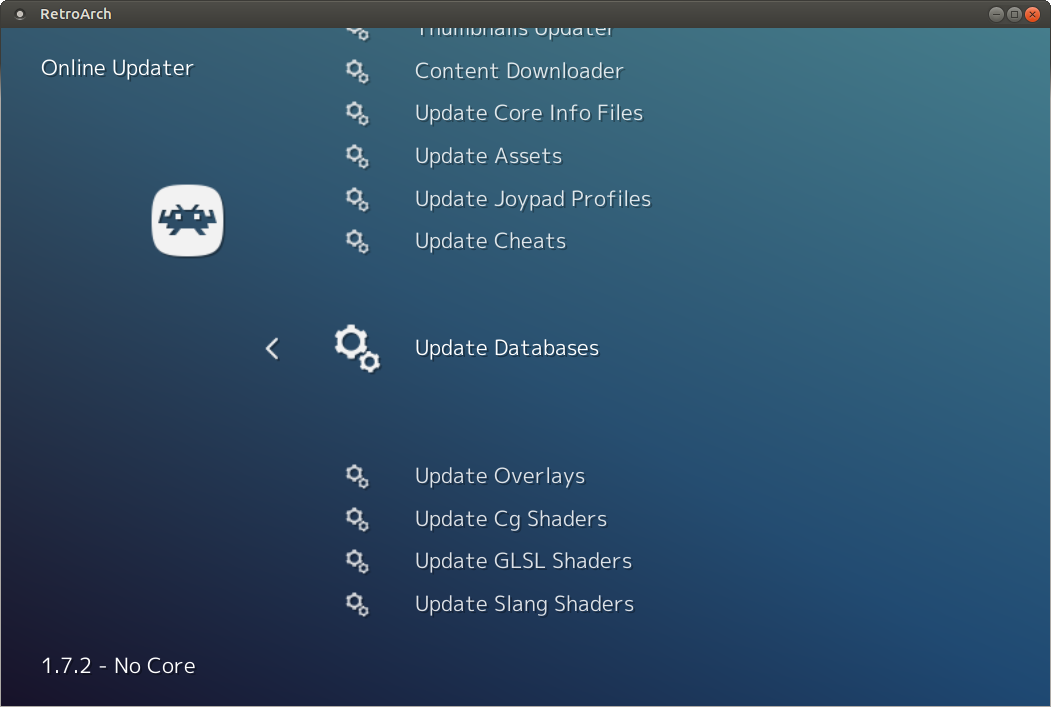Select Update Joypad Profiles text
1051x707 pixels.
click(533, 199)
